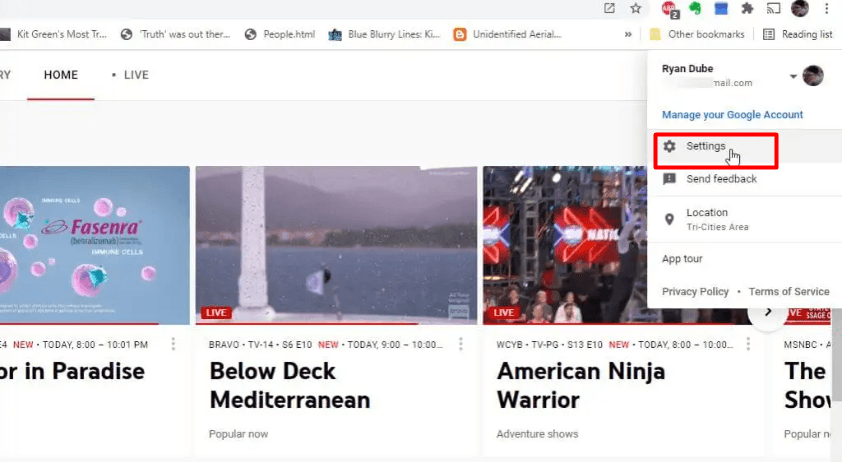Open the Privacy Policy link

(x=695, y=292)
